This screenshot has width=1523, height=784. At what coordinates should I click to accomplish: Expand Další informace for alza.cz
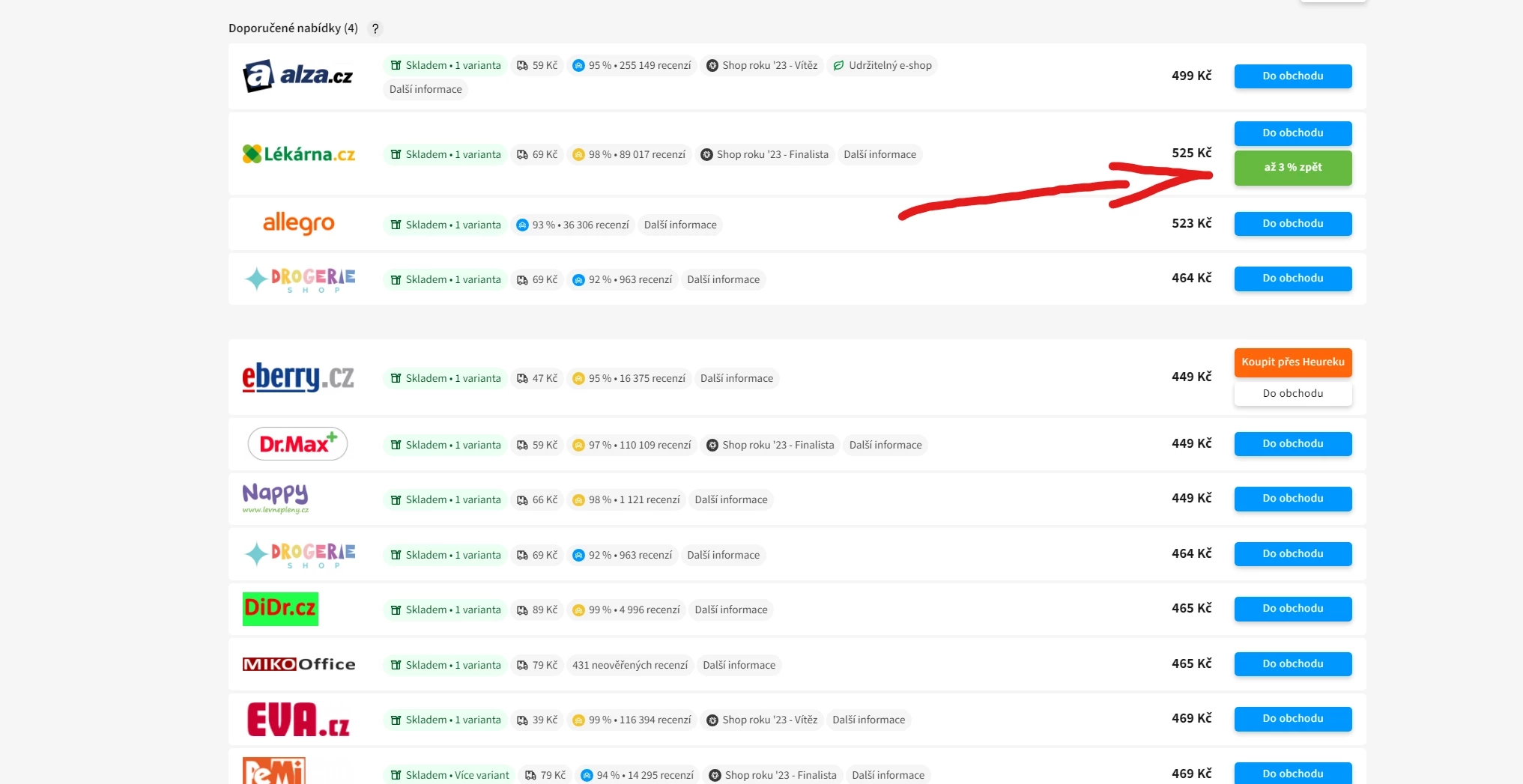426,89
